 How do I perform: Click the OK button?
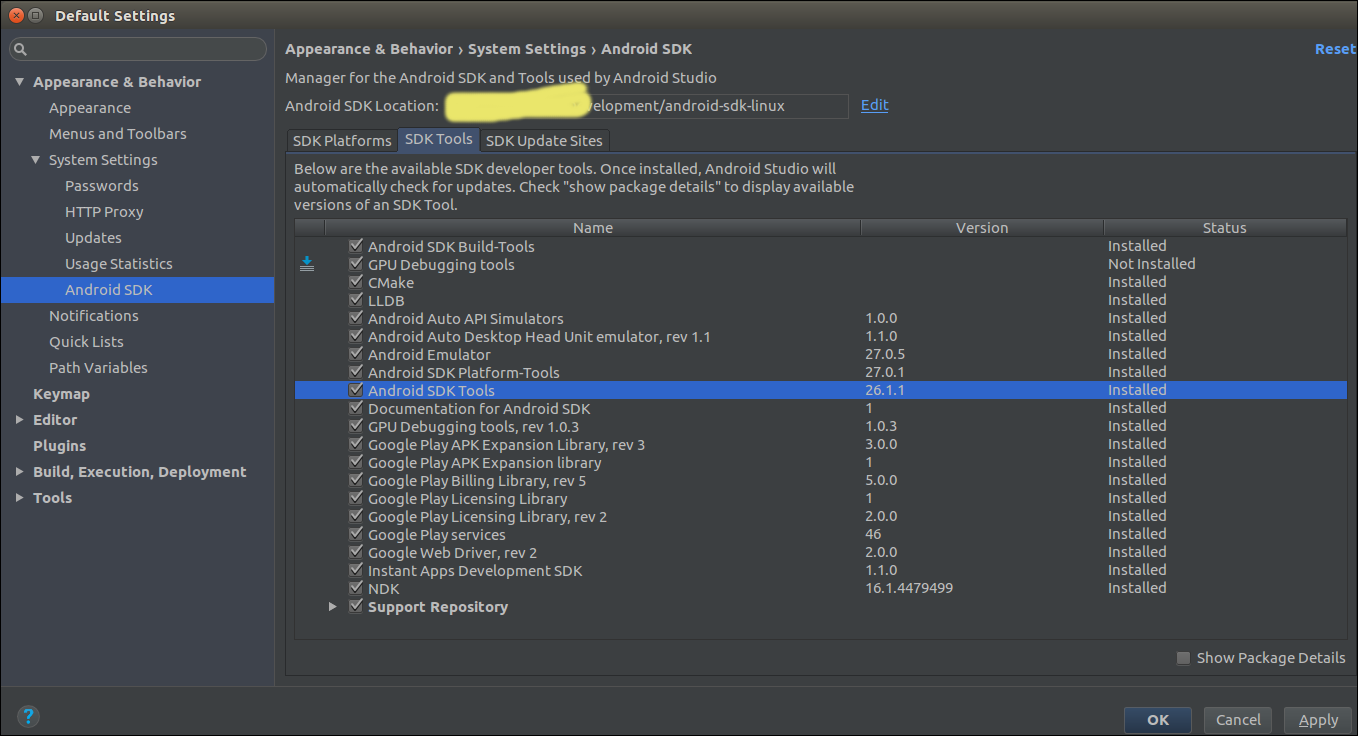click(x=1158, y=720)
